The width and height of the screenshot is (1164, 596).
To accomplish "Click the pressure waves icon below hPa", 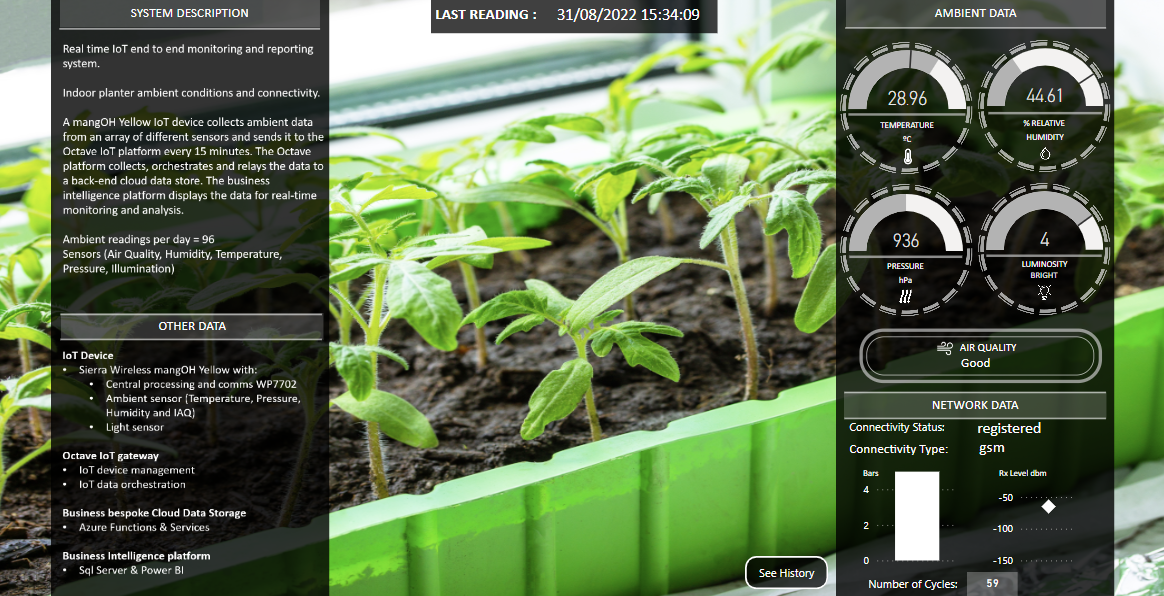I will point(905,297).
